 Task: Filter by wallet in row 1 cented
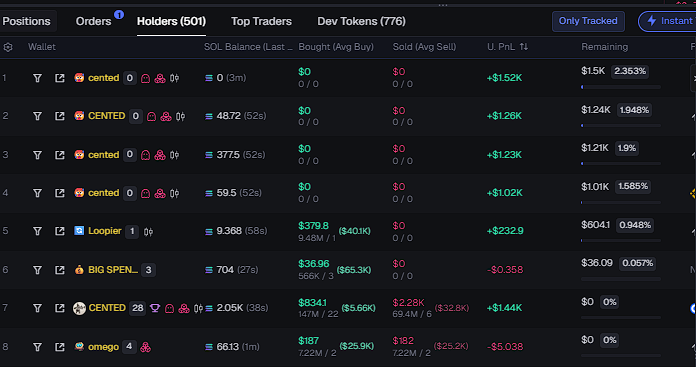pyautogui.click(x=37, y=78)
